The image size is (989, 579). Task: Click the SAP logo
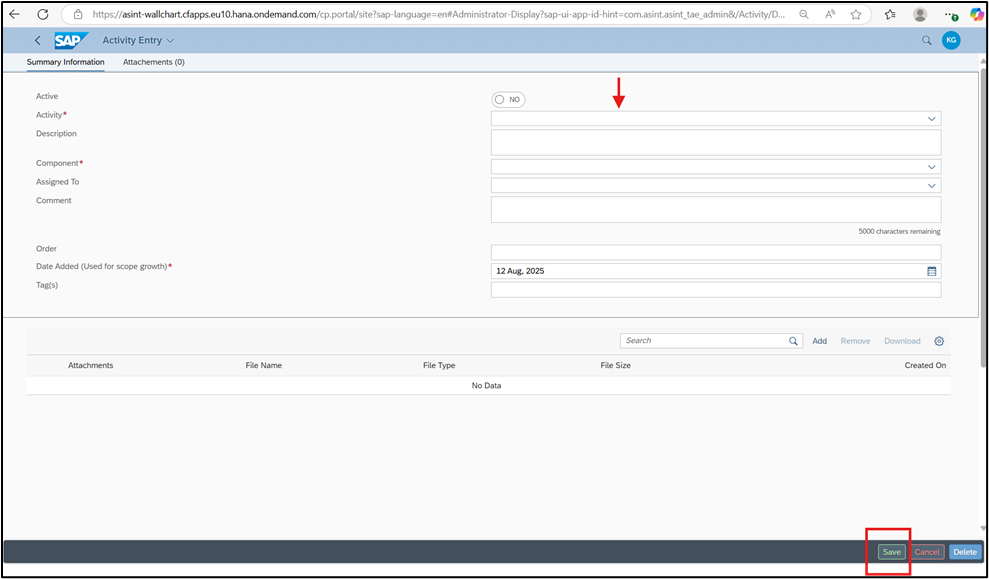click(x=71, y=40)
